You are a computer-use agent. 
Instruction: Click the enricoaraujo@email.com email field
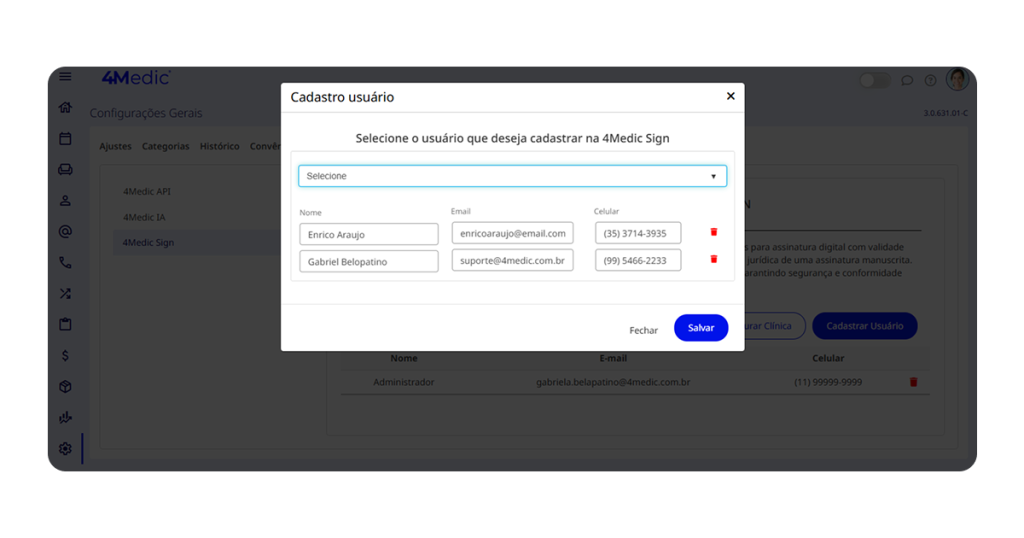pyautogui.click(x=513, y=233)
